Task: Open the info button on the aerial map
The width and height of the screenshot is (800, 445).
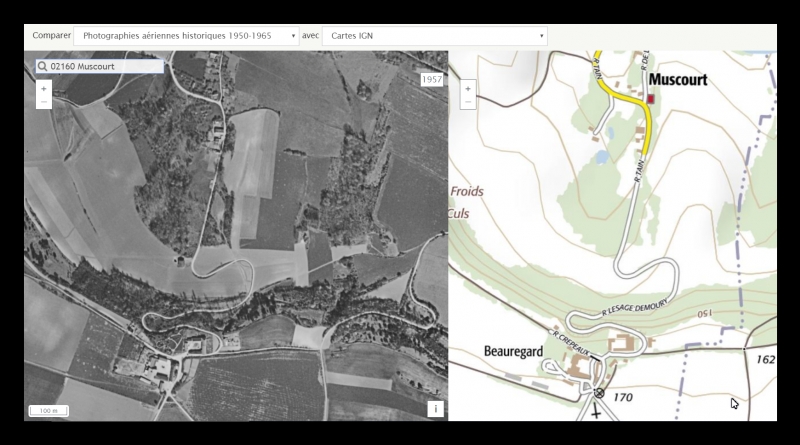Action: 435,409
